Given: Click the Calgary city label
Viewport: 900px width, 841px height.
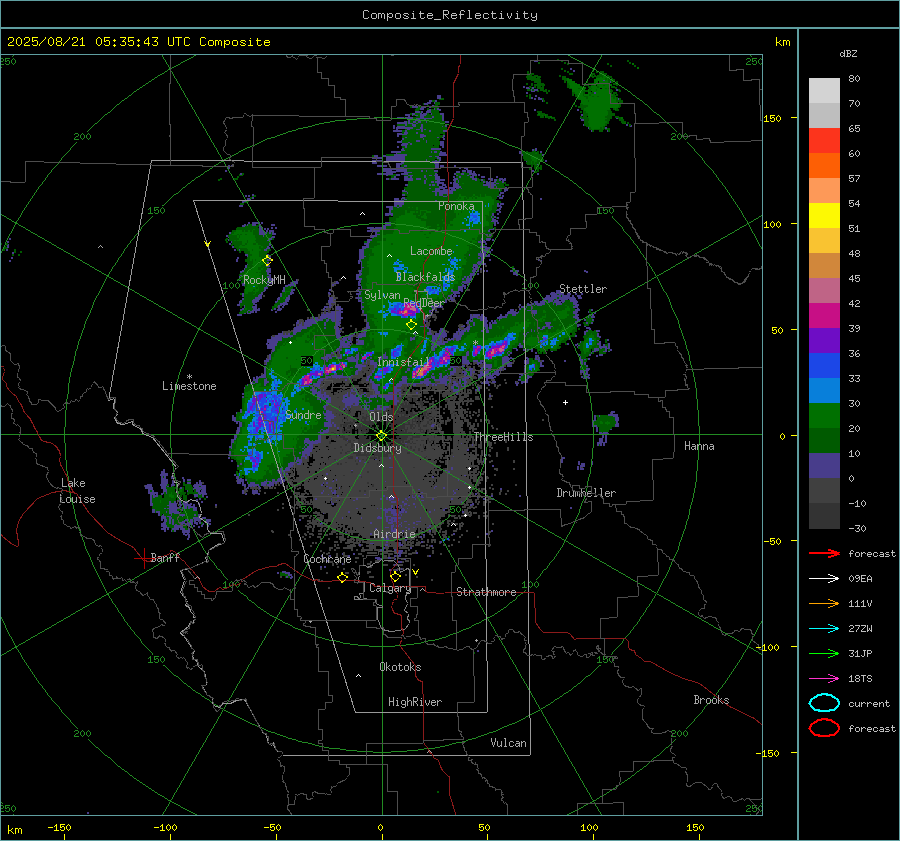Looking at the screenshot, I should 390,588.
